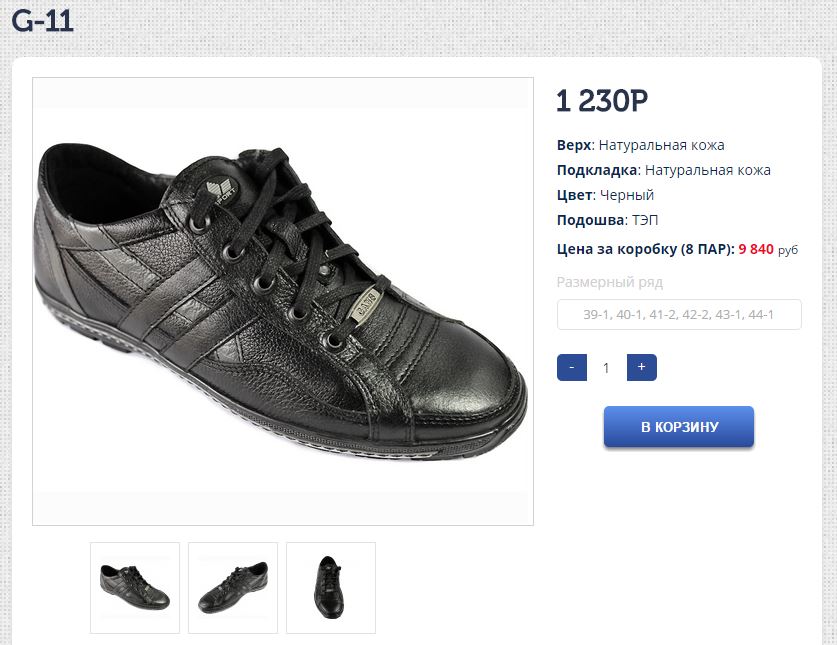Click the 1 230P price heading
This screenshot has width=837, height=645.
pos(602,101)
